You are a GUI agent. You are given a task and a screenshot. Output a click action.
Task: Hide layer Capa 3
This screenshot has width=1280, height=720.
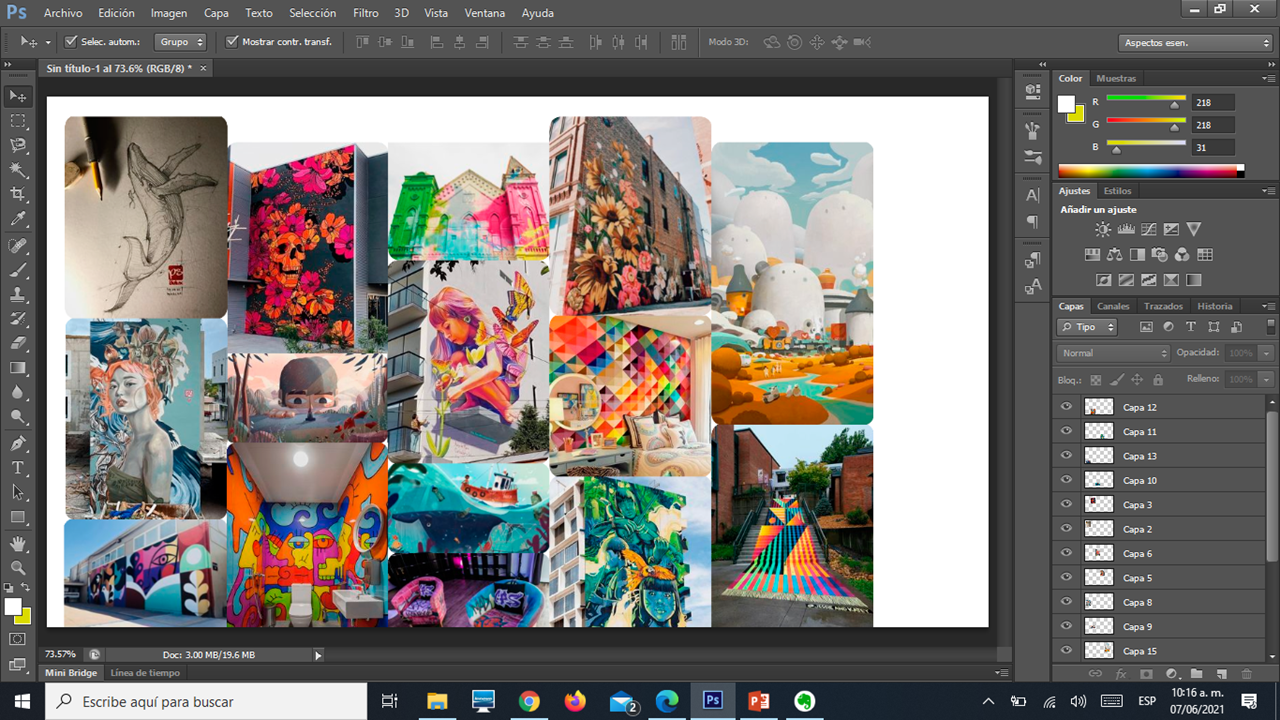pos(1066,504)
